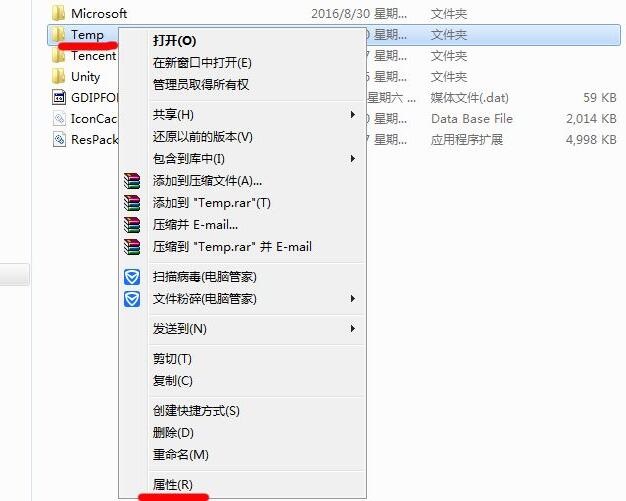
Task: Choose 打开(O) from the context menu
Action: 174,41
